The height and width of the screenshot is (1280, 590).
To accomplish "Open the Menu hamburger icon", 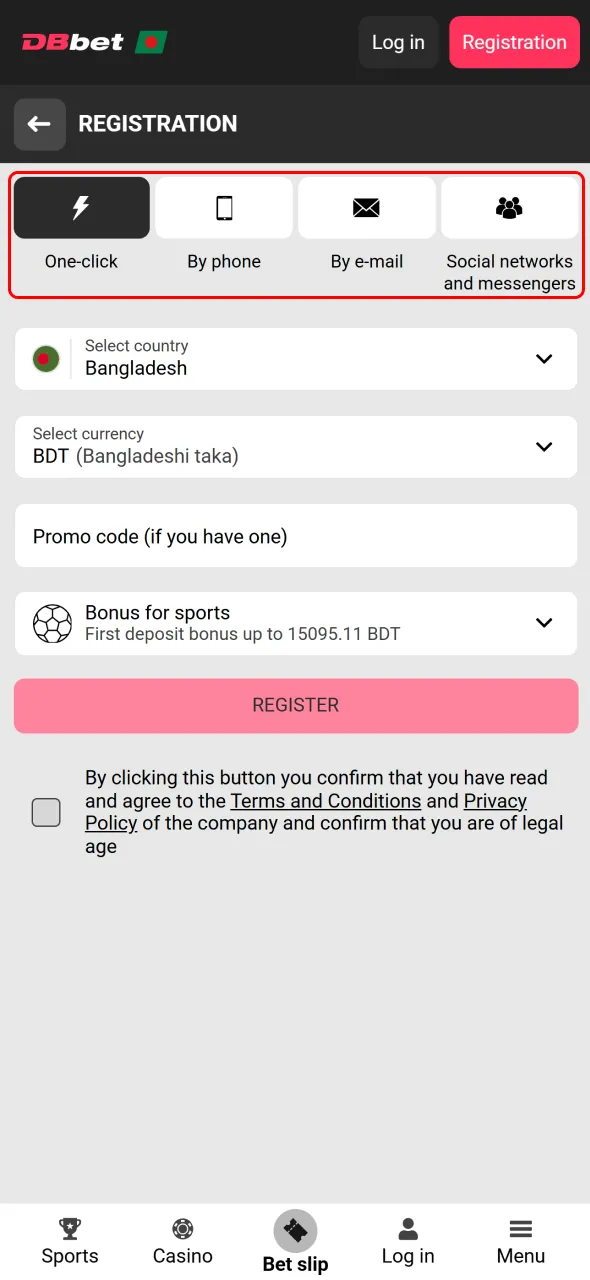I will click(520, 1228).
